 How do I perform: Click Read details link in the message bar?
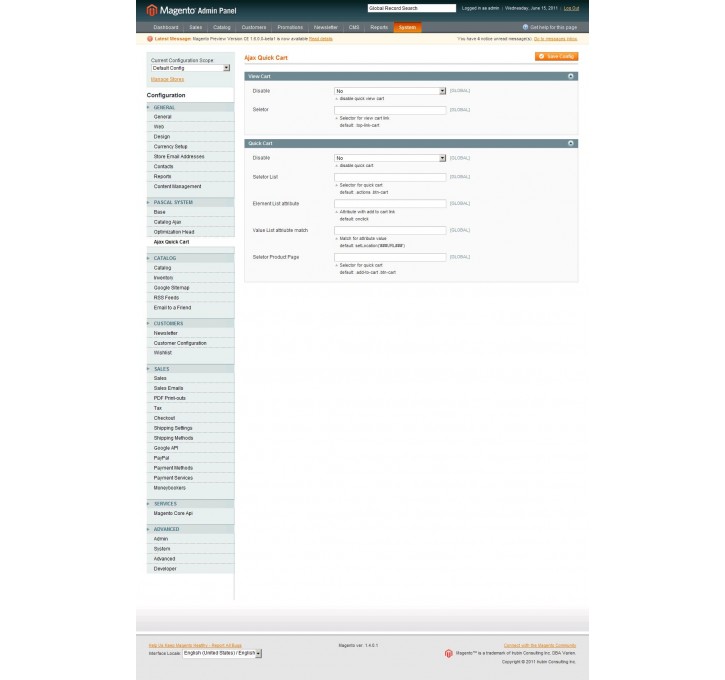point(321,39)
